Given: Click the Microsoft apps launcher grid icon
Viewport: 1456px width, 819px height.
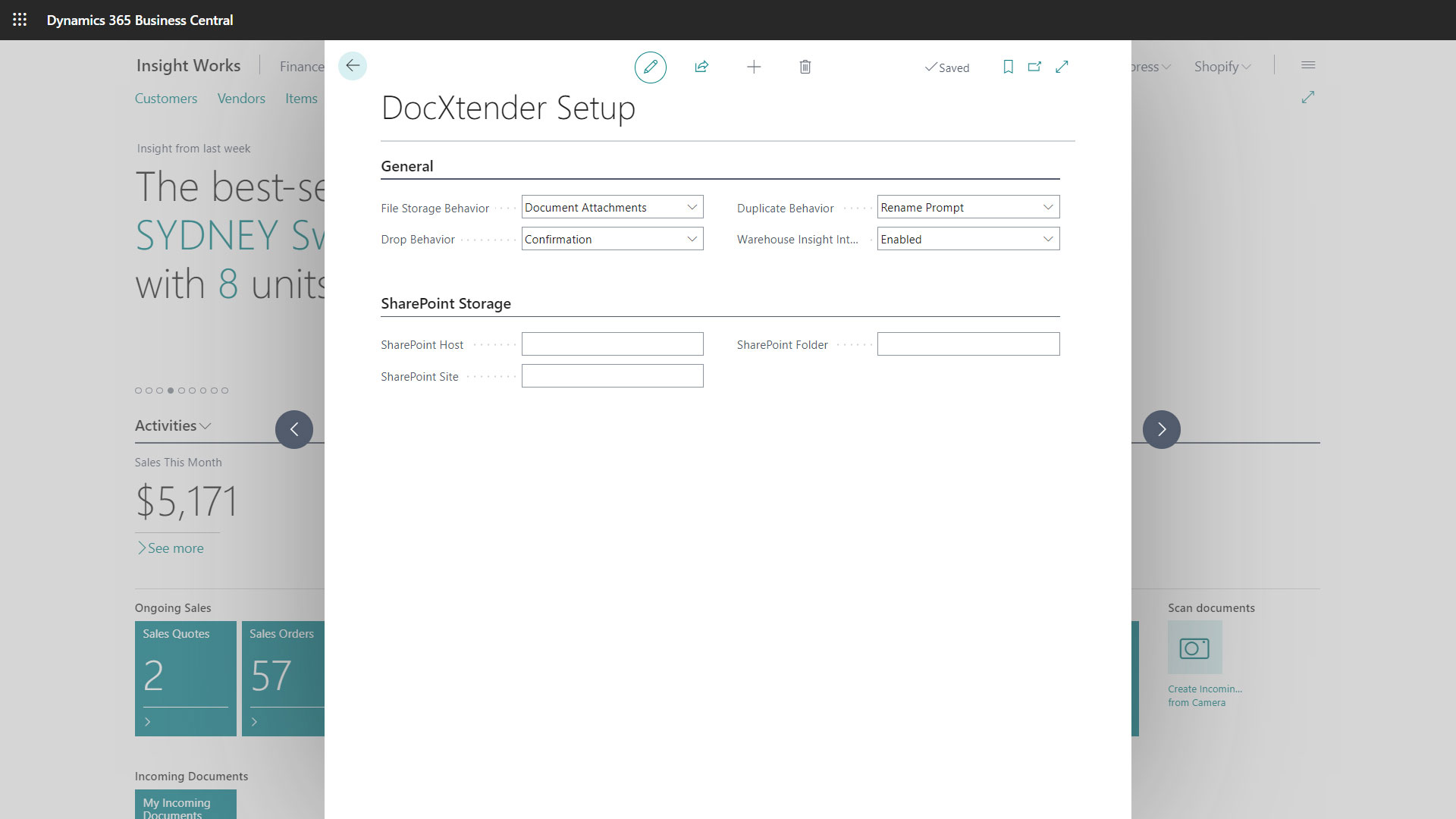Looking at the screenshot, I should [20, 20].
